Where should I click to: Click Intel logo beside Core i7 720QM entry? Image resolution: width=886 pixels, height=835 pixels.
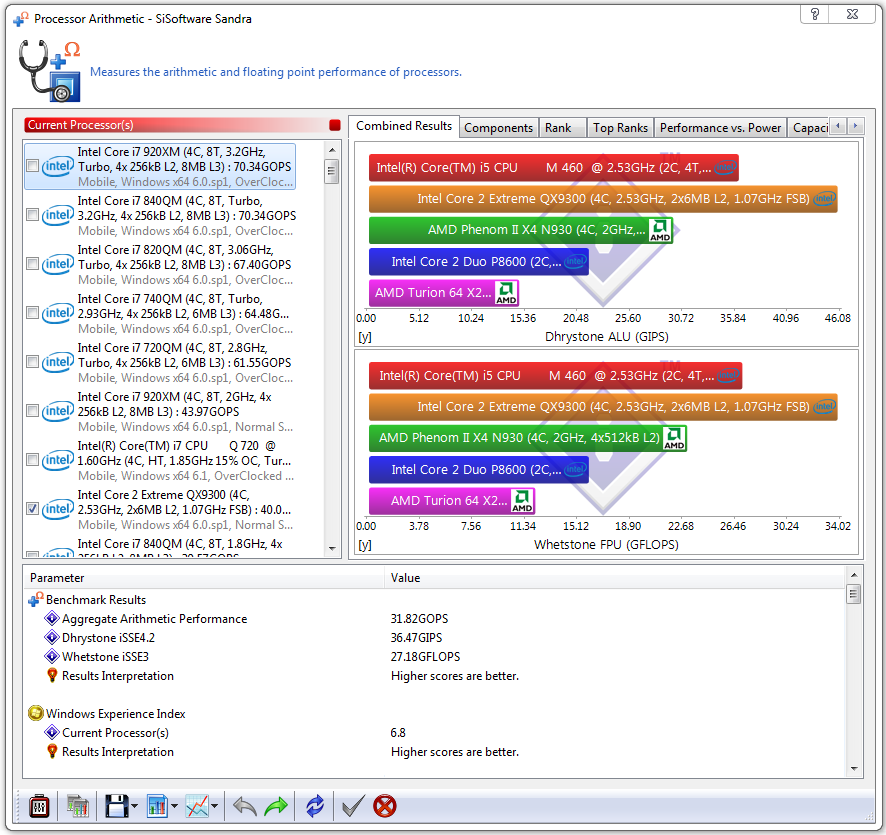tap(58, 362)
